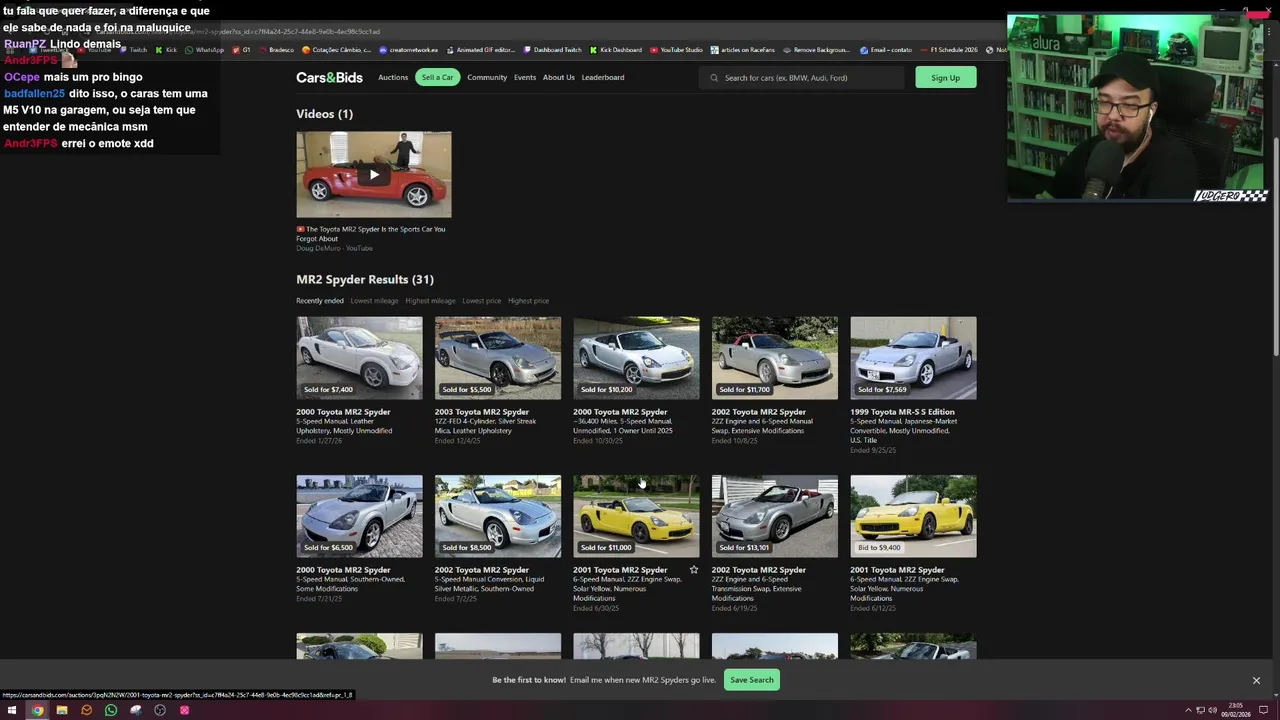This screenshot has width=1280, height=720.
Task: Open the YouTube Studio bookmark
Action: tap(677, 50)
